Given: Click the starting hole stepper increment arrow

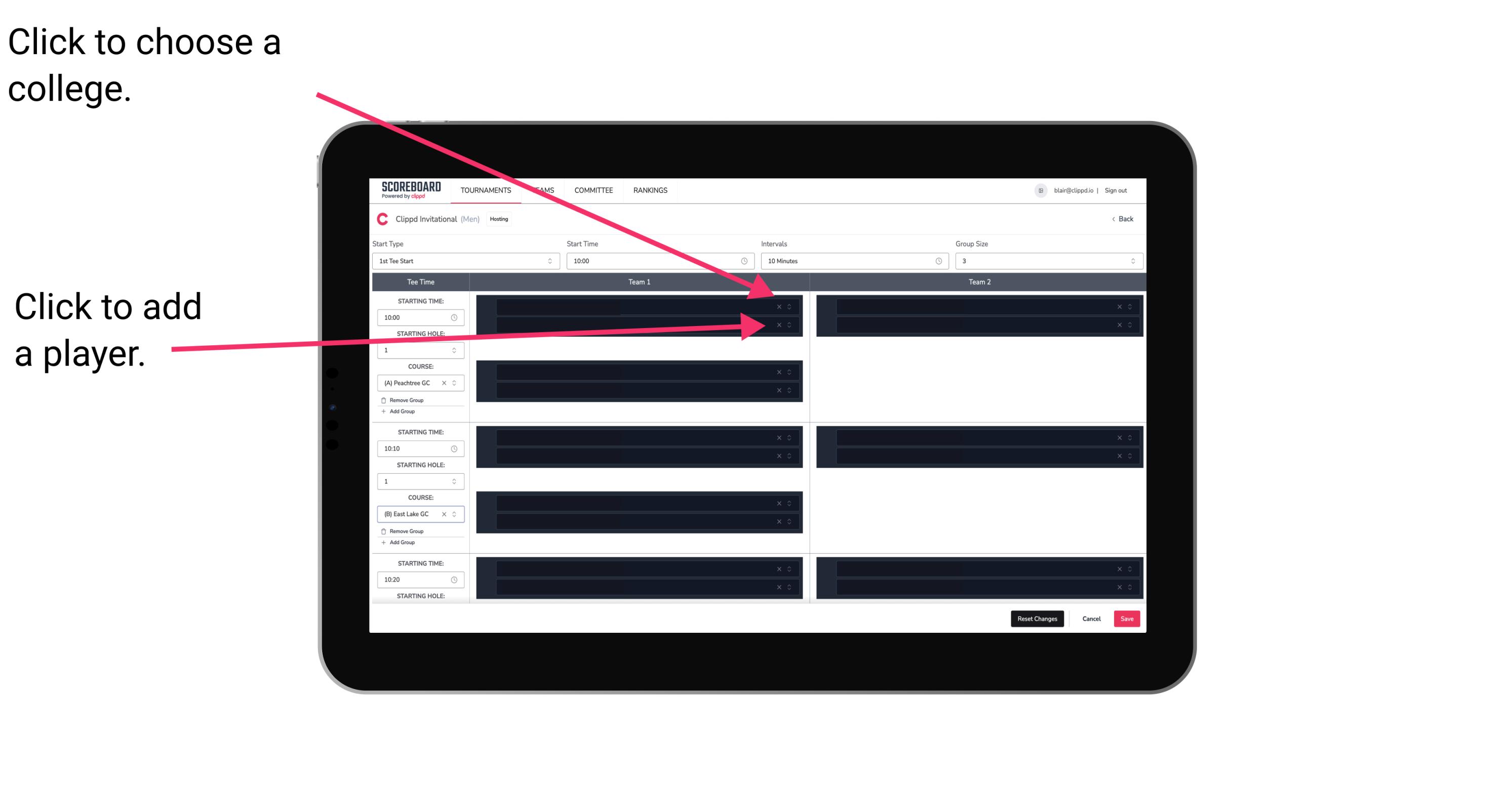Looking at the screenshot, I should 455,347.
